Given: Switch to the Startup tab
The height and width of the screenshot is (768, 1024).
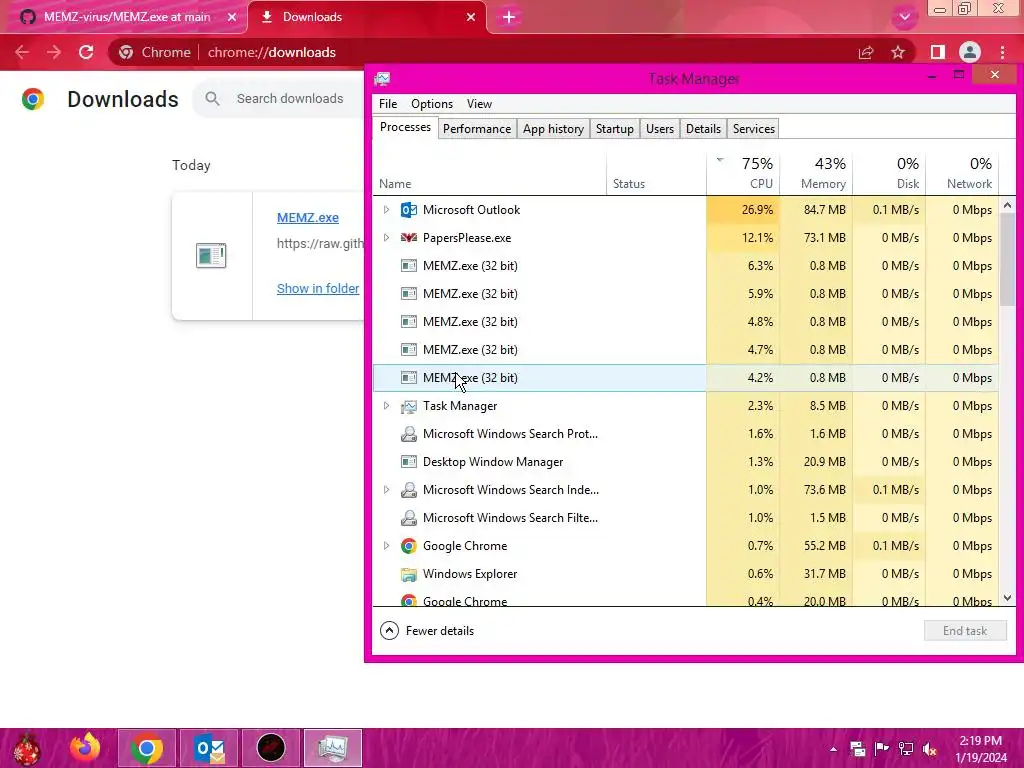Looking at the screenshot, I should pyautogui.click(x=615, y=129).
